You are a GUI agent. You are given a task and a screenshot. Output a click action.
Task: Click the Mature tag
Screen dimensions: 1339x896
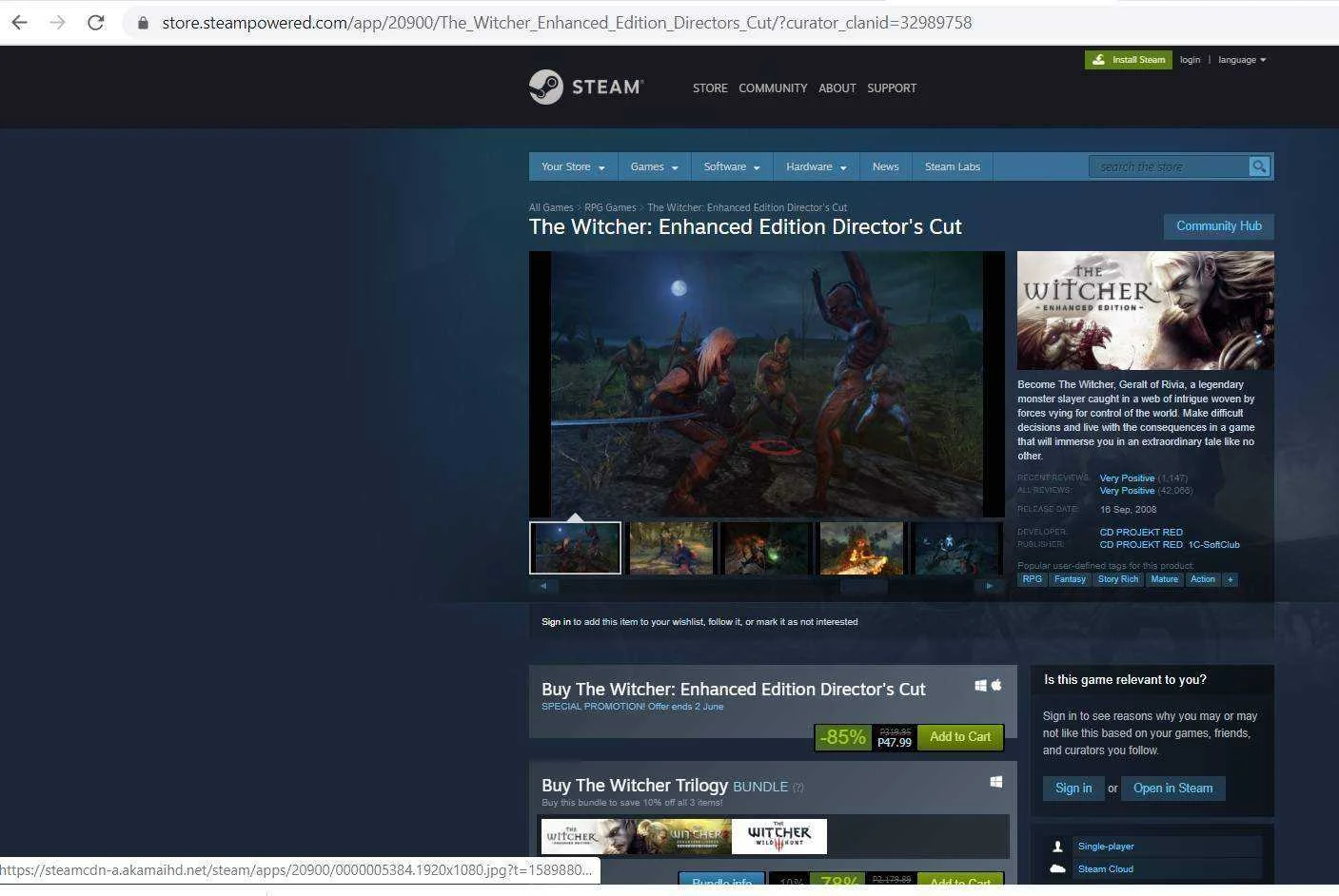click(1164, 579)
